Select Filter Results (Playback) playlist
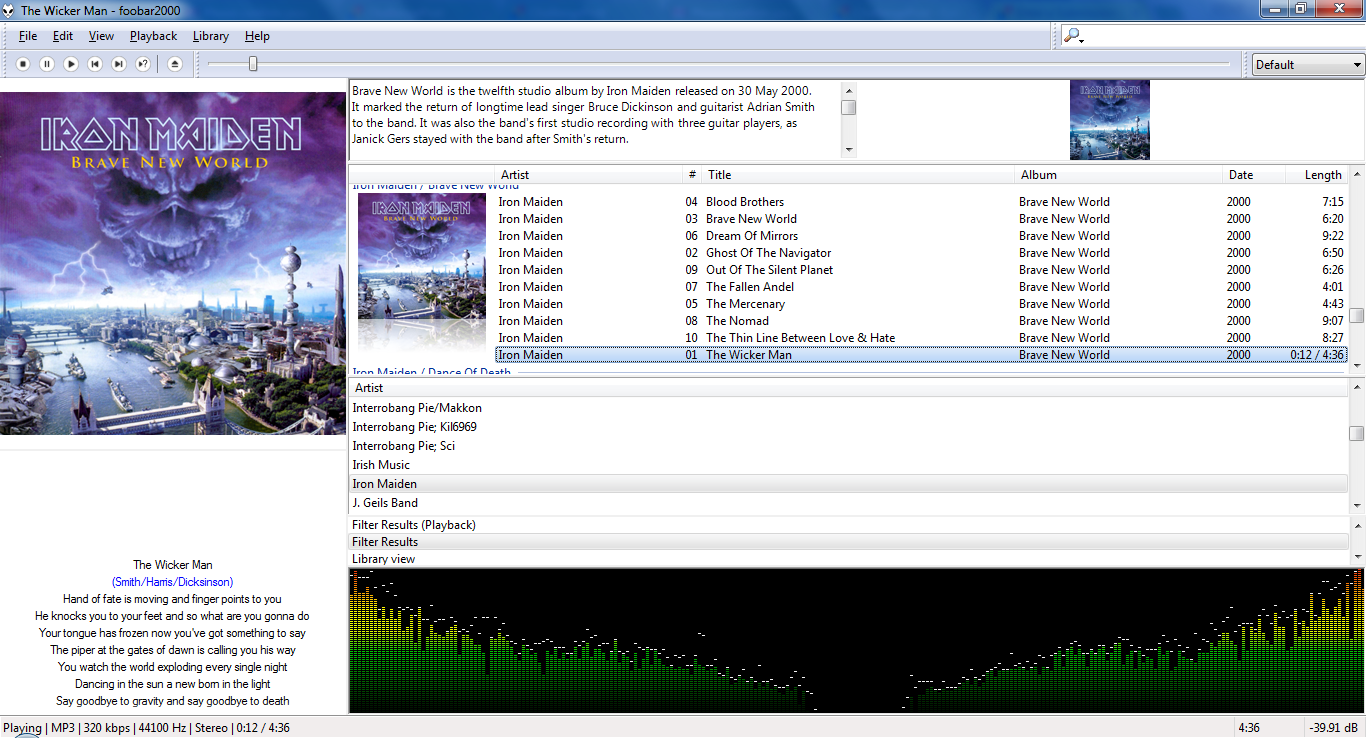The width and height of the screenshot is (1366, 738). point(848,525)
